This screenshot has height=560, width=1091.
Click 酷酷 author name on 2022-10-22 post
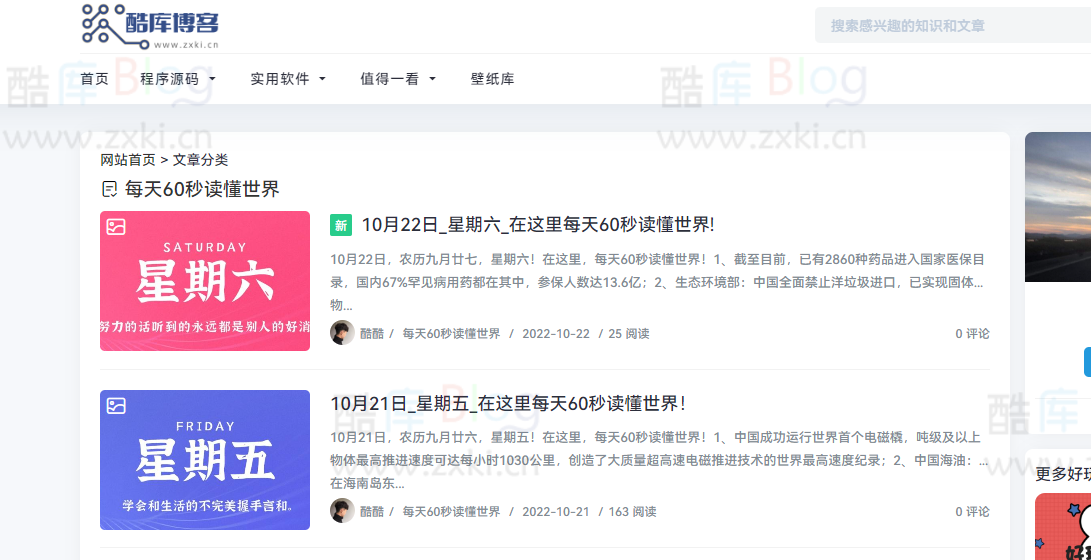tap(372, 334)
